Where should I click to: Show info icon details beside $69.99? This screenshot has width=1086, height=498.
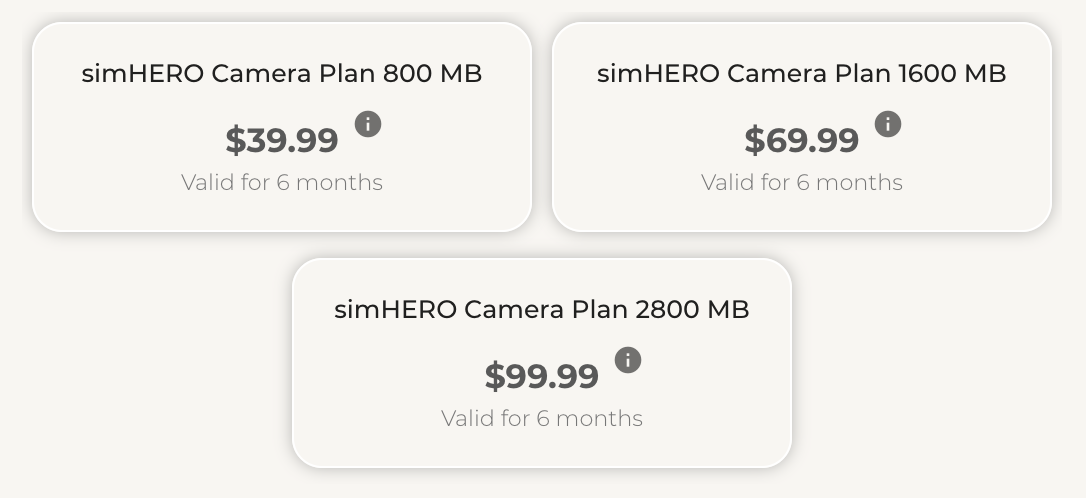coord(888,124)
